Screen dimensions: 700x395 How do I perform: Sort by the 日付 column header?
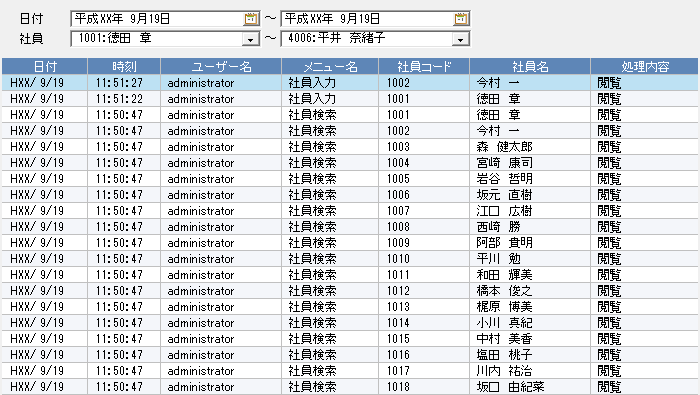click(x=45, y=67)
